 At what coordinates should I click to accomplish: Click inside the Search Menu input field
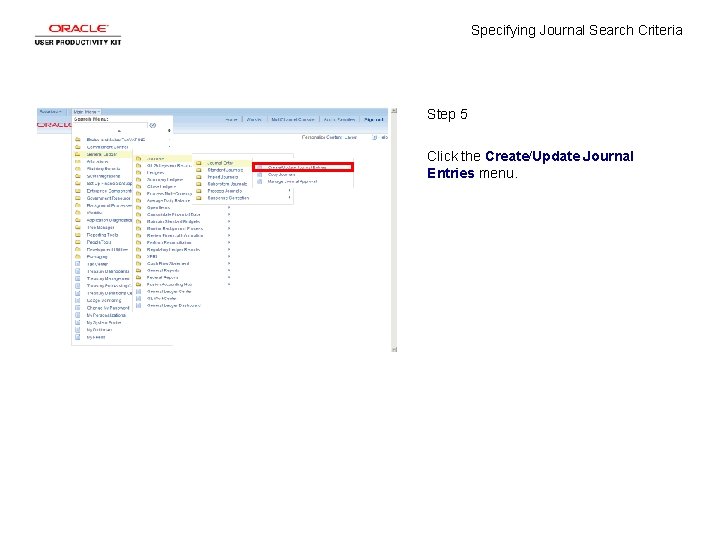(110, 125)
